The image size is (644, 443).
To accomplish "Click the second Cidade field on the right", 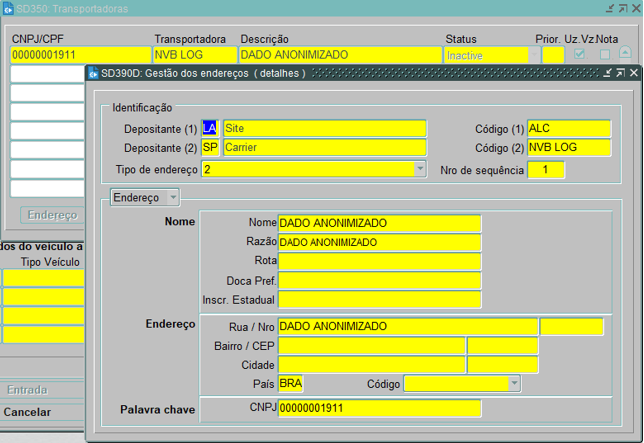I will [502, 365].
